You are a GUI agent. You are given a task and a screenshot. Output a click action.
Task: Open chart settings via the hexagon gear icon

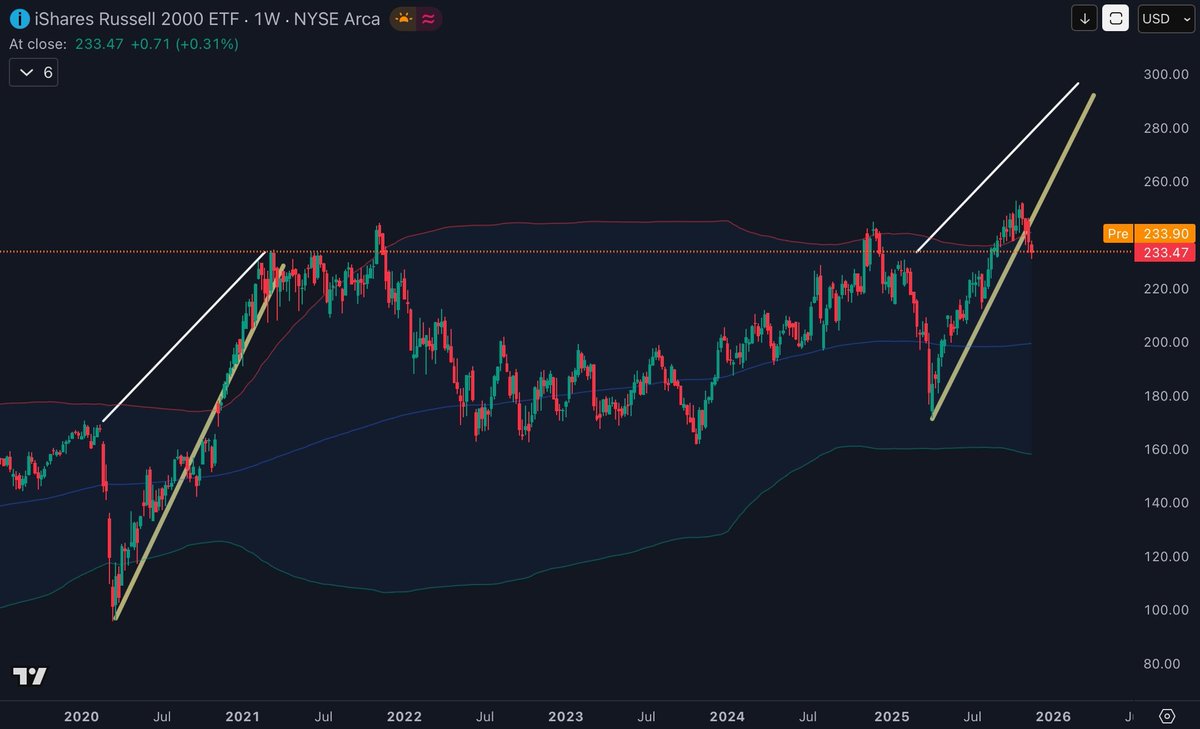[x=1165, y=716]
